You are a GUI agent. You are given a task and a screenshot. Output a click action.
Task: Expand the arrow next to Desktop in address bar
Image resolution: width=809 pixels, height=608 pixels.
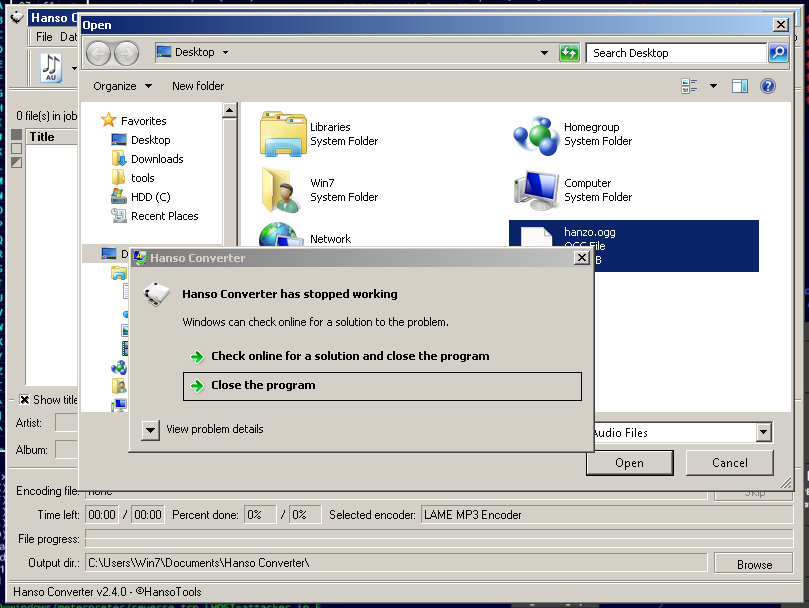(x=225, y=52)
